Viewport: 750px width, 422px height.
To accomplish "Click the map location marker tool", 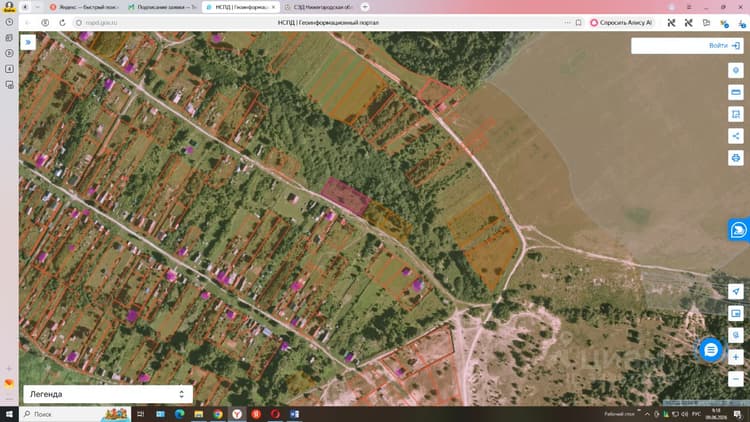I will tap(736, 70).
